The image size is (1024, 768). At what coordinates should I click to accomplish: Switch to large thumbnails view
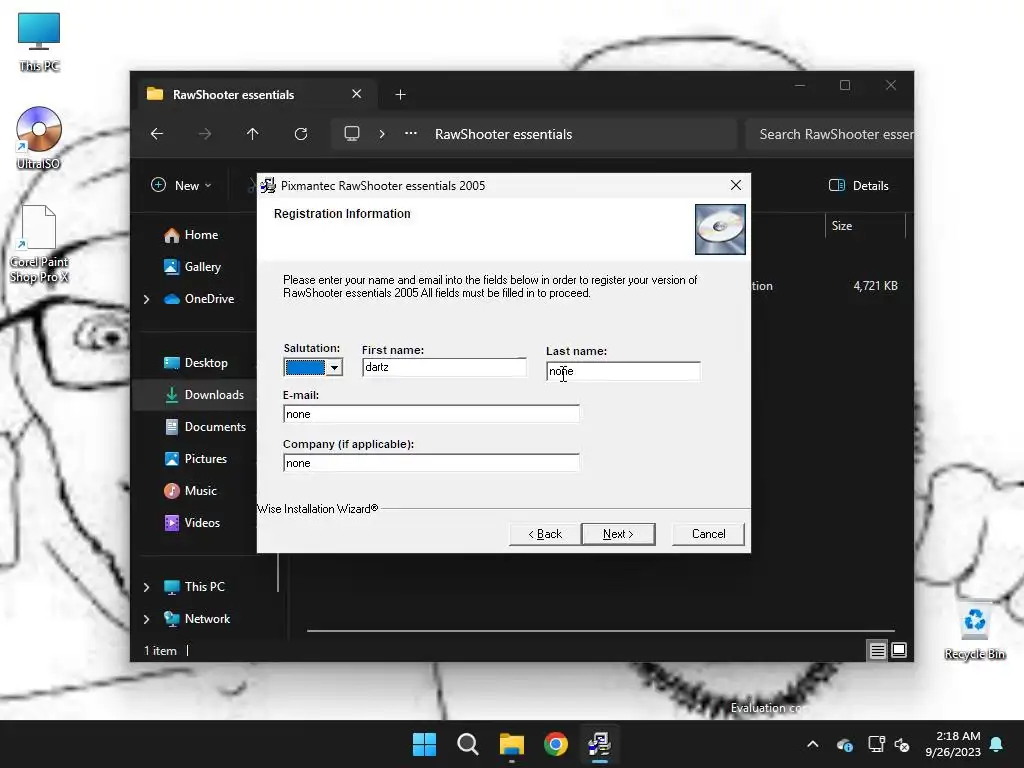899,650
